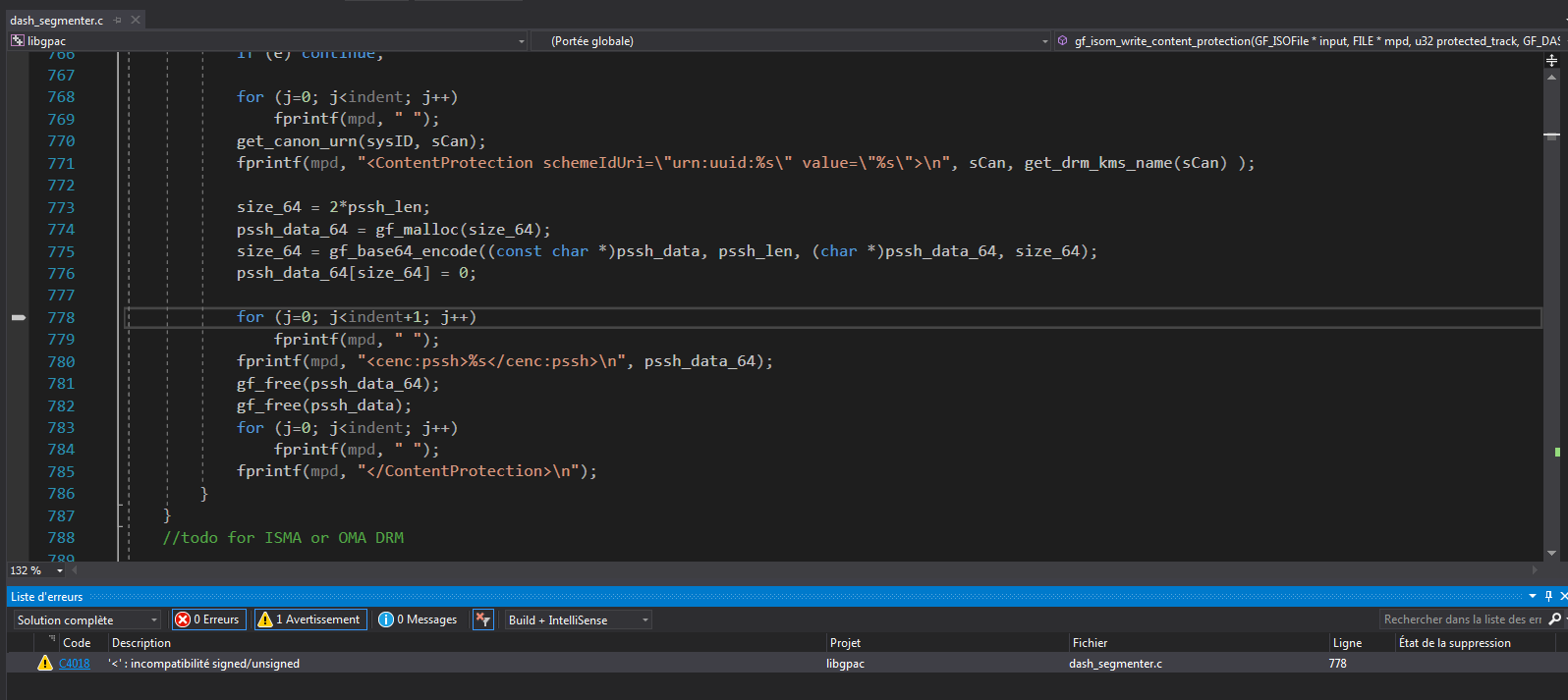Viewport: 1568px width, 700px height.
Task: Click the bookmark marker beside line 778
Action: [19, 317]
